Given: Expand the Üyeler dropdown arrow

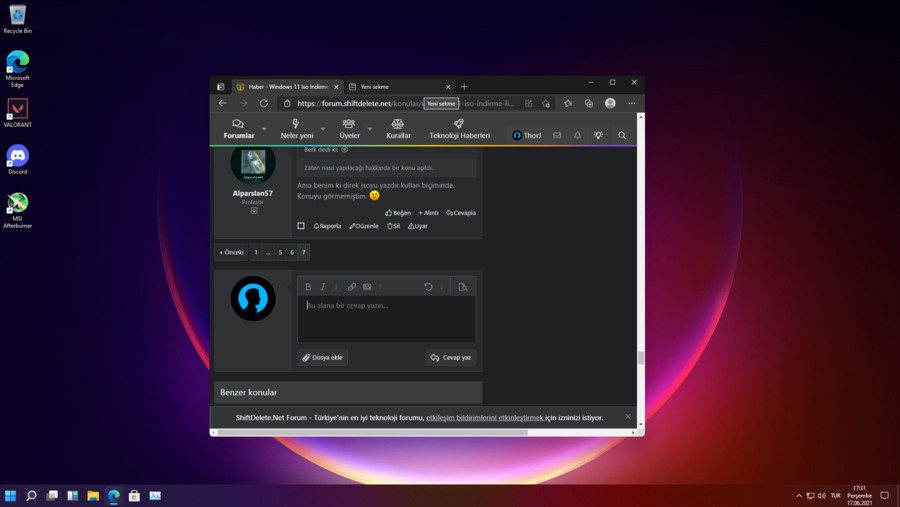Looking at the screenshot, I should tap(369, 129).
